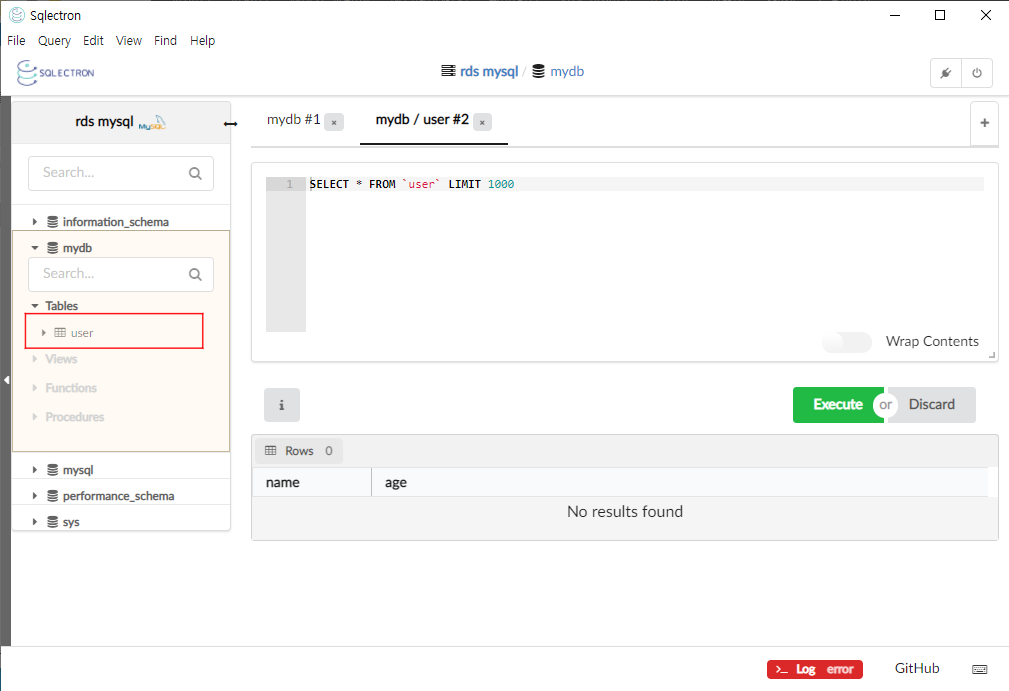This screenshot has width=1009, height=691.
Task: Expand the Procedures section
Action: click(35, 417)
